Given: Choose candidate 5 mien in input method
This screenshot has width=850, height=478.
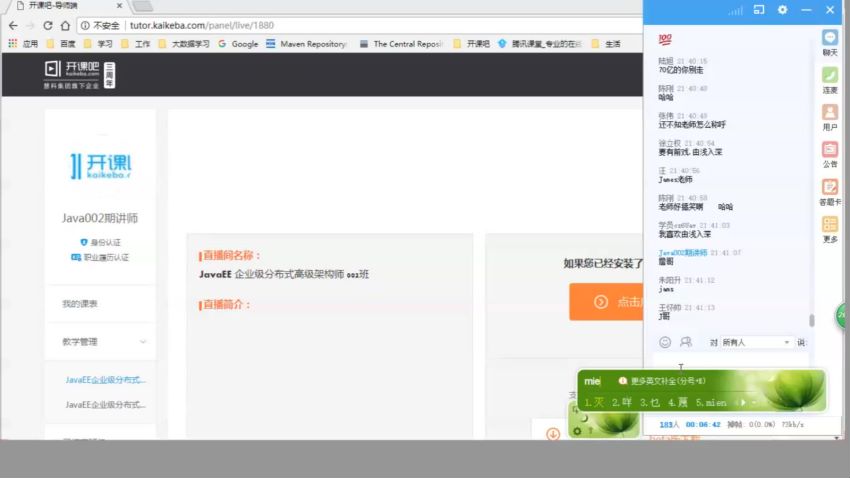Looking at the screenshot, I should click(x=711, y=403).
